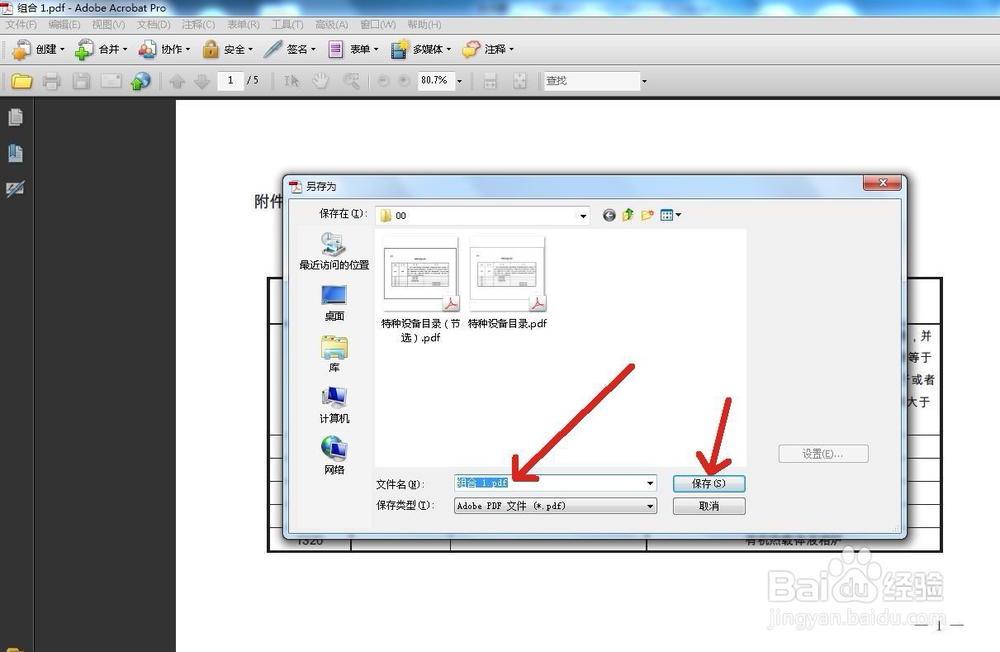Go up one folder level
Viewport: 1000px width, 652px height.
(x=627, y=215)
